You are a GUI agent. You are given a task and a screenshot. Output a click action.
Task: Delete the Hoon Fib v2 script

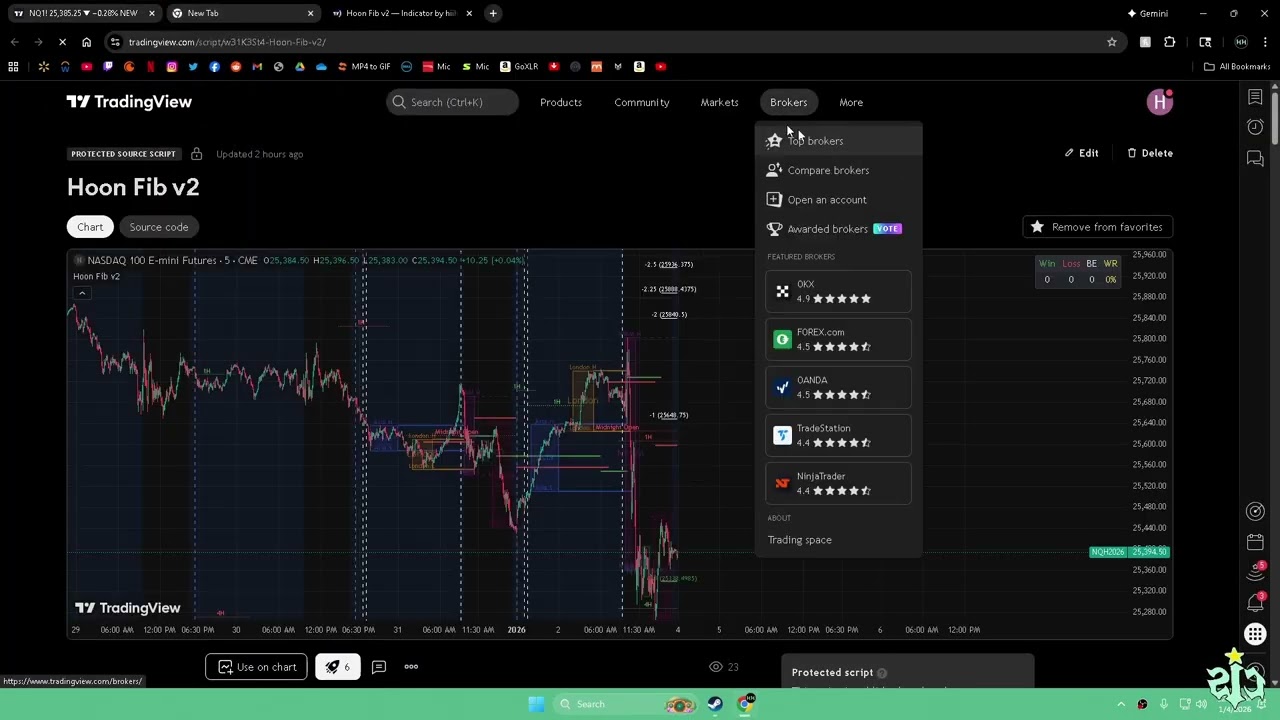click(1150, 153)
